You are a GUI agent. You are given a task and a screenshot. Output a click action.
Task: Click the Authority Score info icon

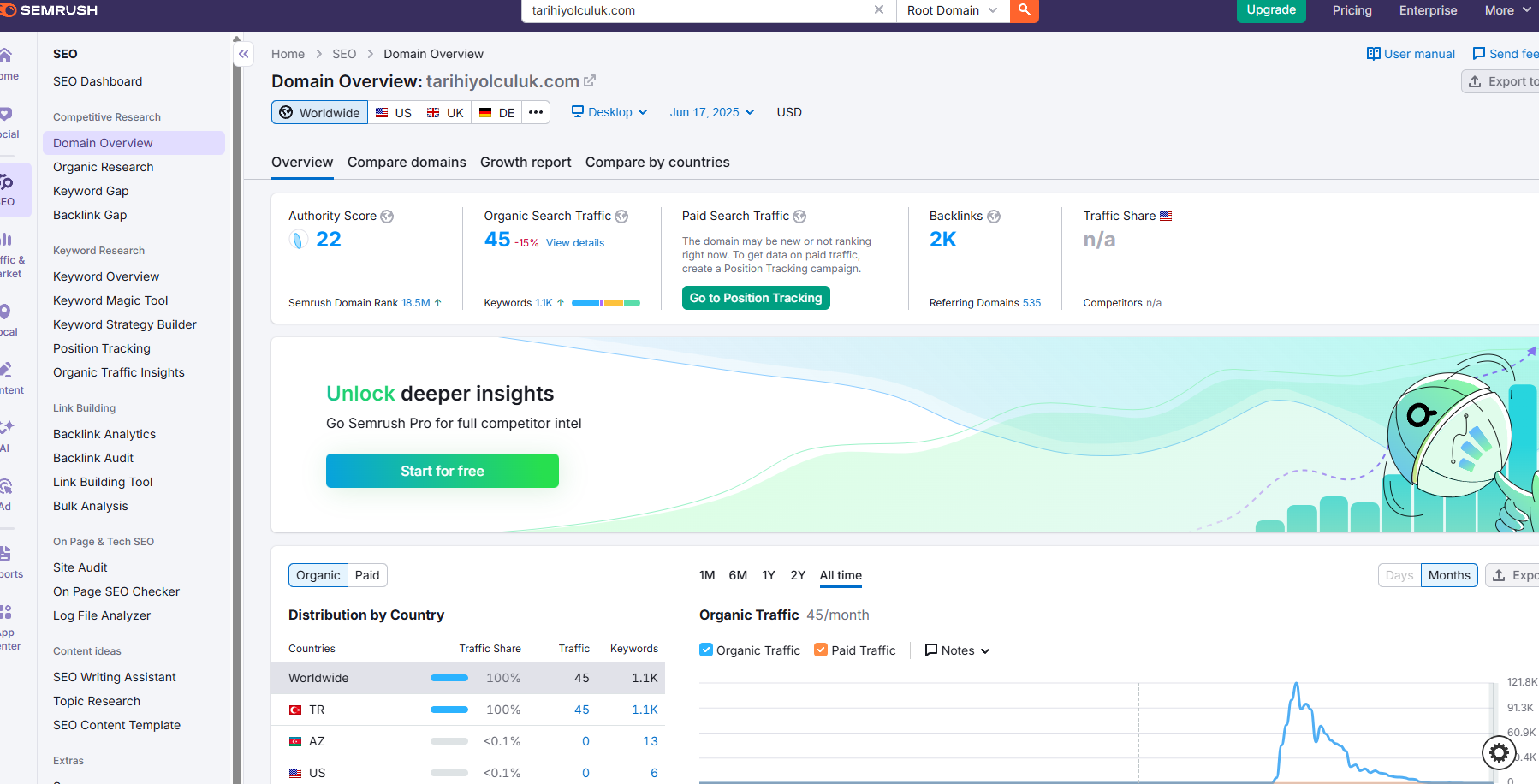tap(387, 217)
